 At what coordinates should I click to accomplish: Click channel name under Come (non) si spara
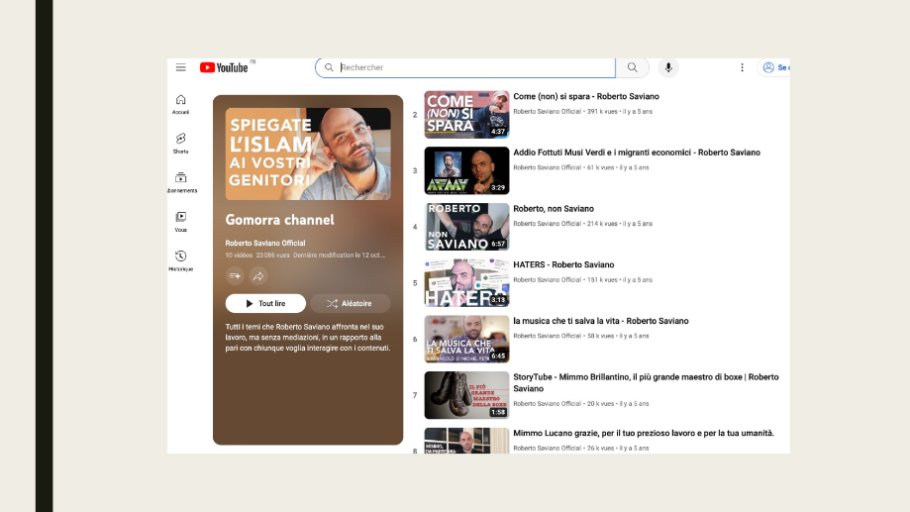(x=547, y=111)
